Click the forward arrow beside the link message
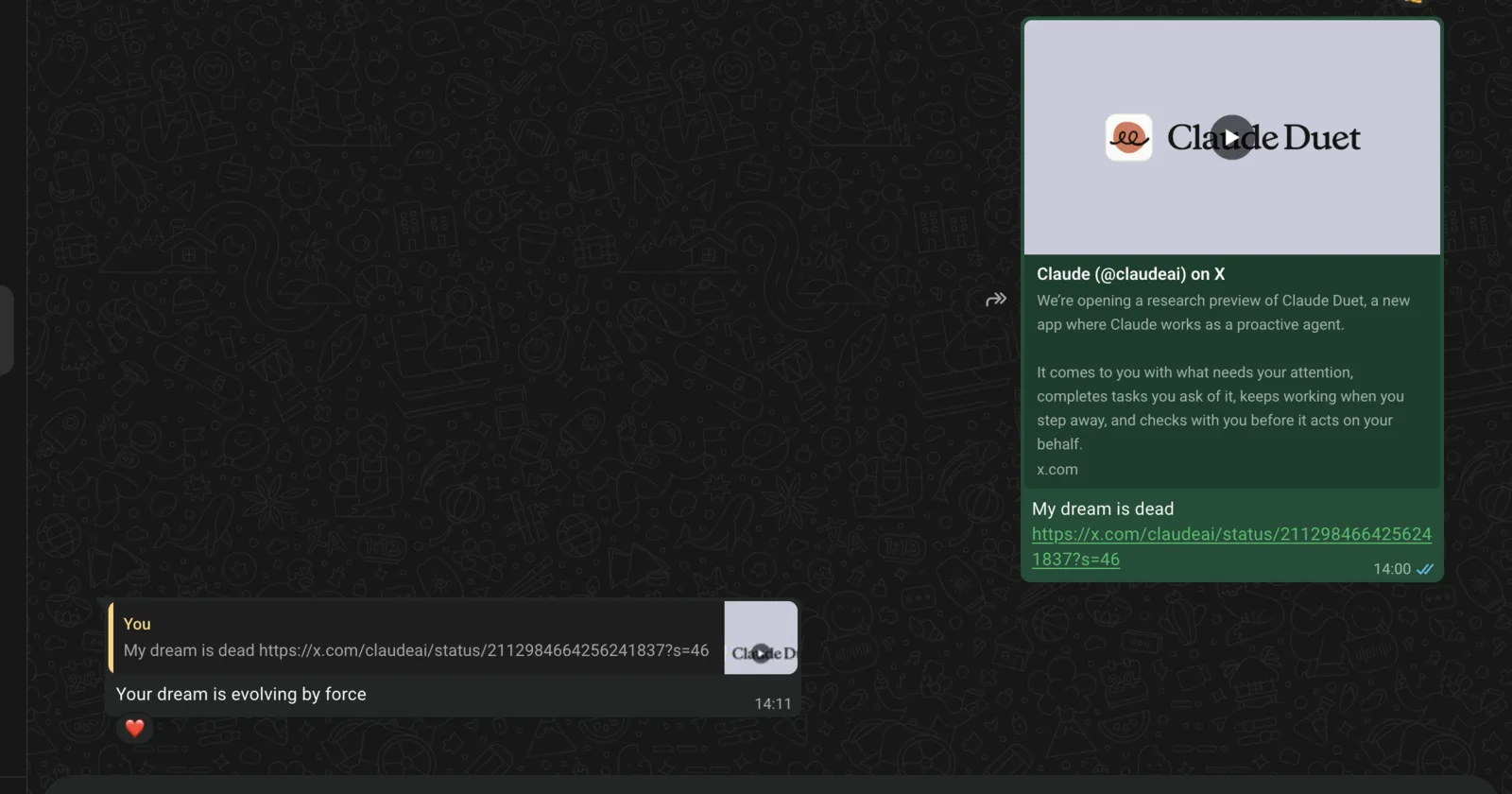The width and height of the screenshot is (1512, 794). [x=996, y=300]
